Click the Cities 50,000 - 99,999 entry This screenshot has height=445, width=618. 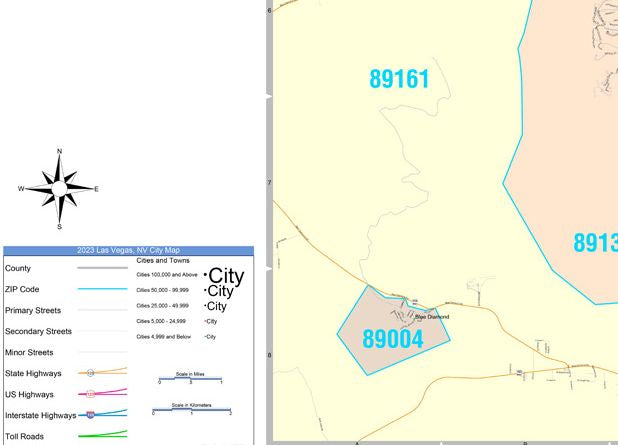click(x=163, y=290)
